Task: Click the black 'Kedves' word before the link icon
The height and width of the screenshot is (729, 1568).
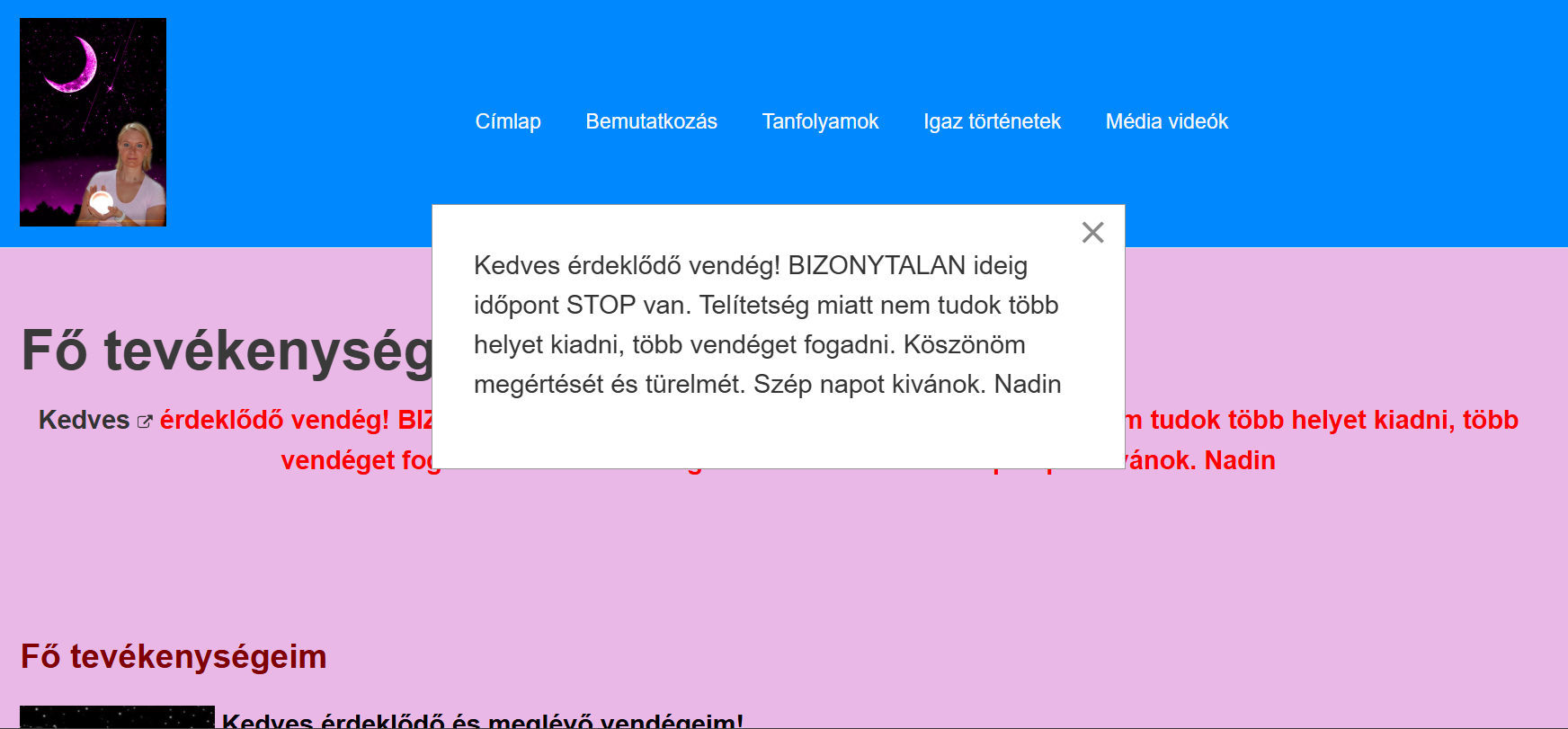Action: pos(84,420)
